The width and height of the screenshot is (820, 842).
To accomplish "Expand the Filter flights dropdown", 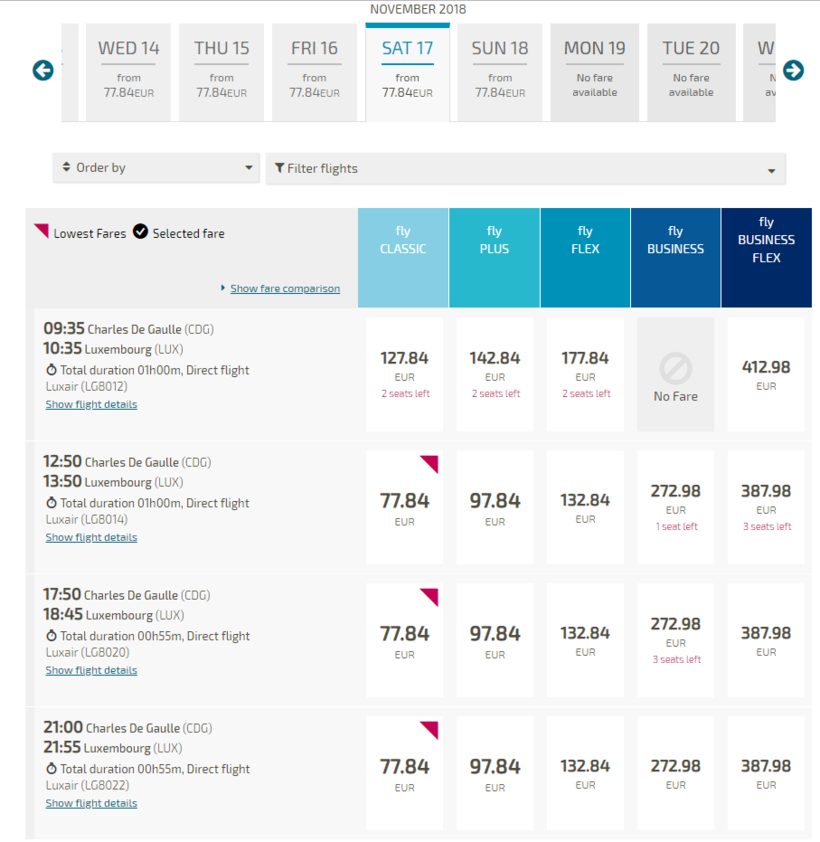I will pos(526,169).
